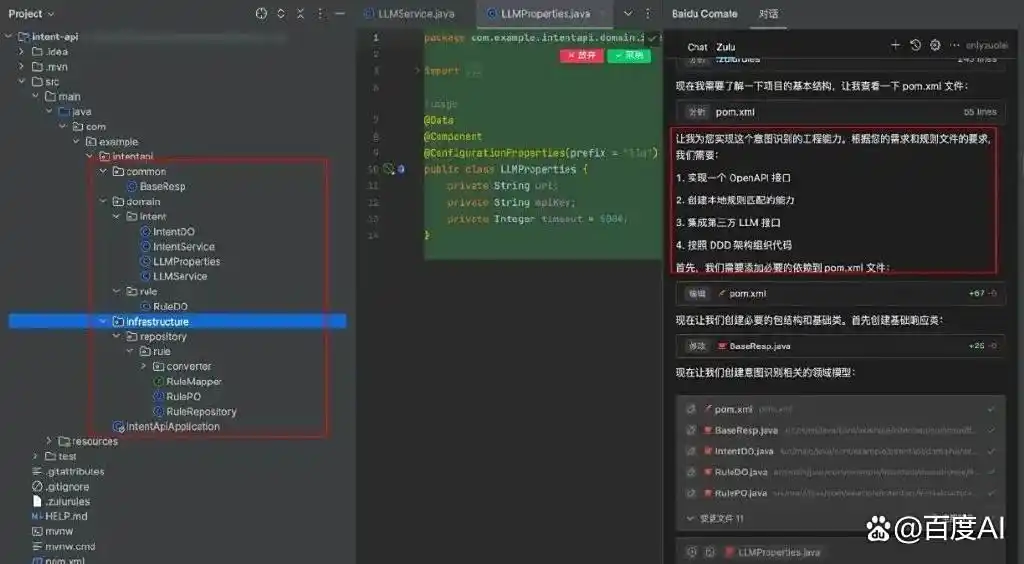Click the edit icon beside IntentDO.java in list
Image resolution: width=1024 pixels, height=564 pixels.
(x=691, y=451)
